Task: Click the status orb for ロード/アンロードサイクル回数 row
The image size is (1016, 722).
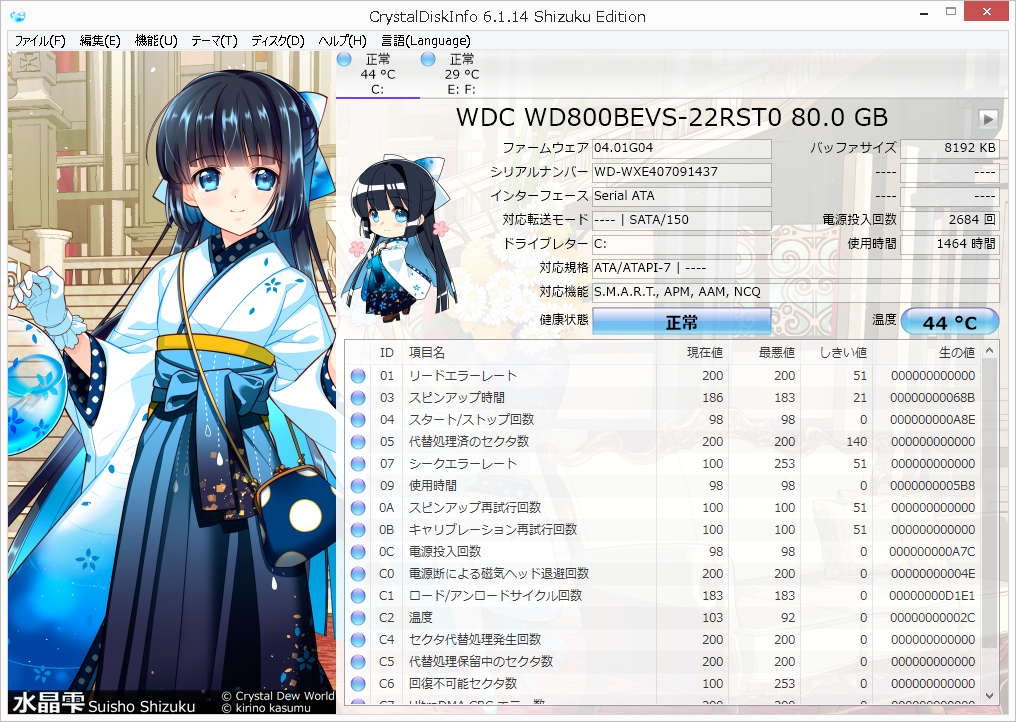Action: (x=358, y=596)
